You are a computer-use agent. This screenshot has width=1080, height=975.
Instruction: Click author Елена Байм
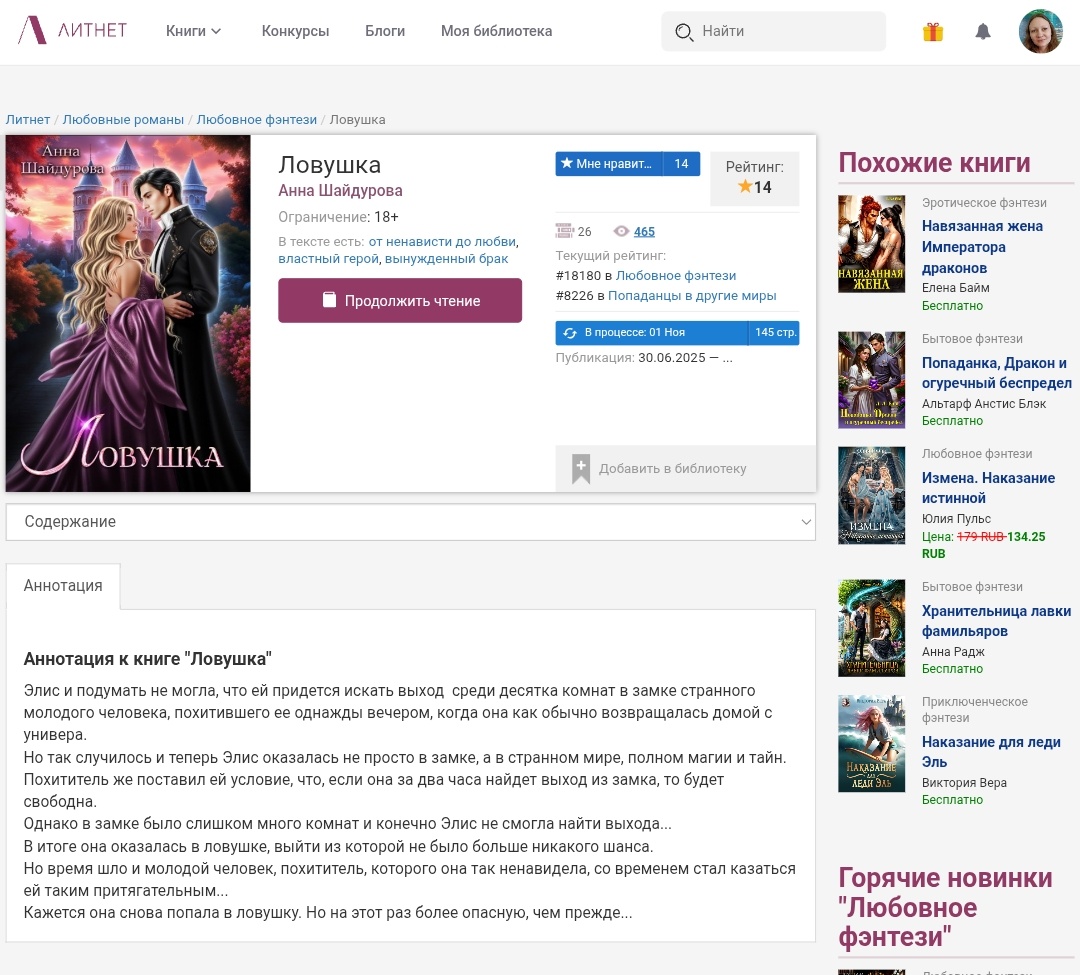point(955,288)
